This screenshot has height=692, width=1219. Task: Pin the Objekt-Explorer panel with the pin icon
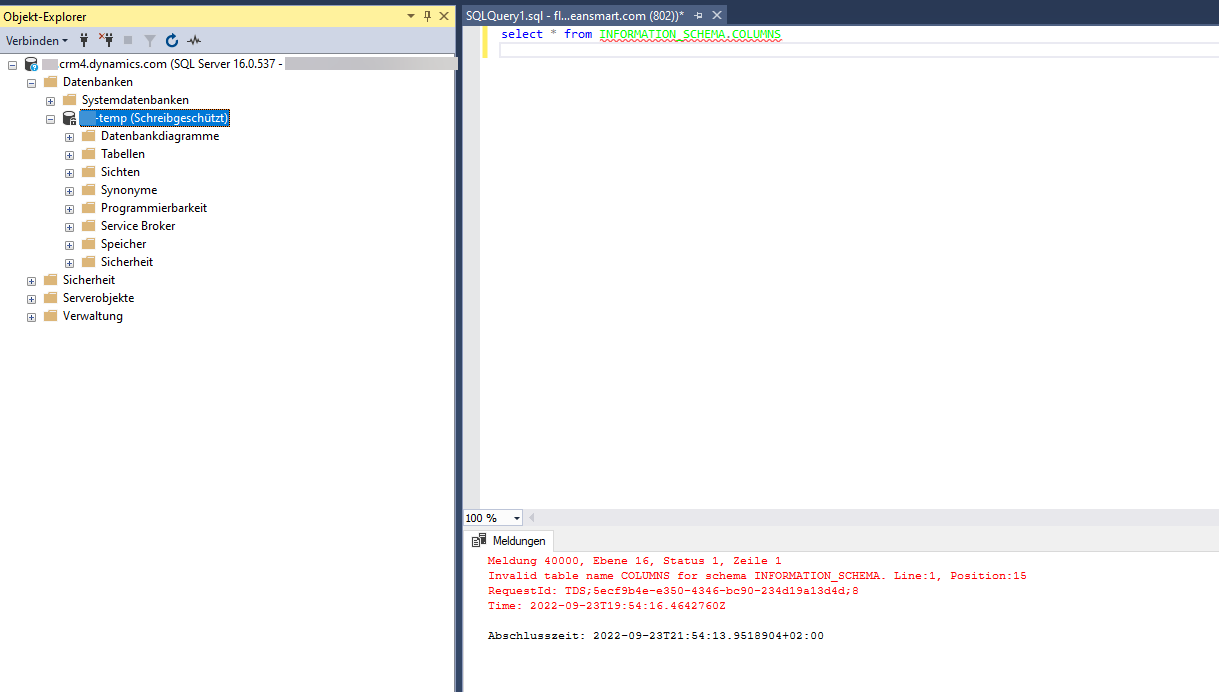pos(425,16)
